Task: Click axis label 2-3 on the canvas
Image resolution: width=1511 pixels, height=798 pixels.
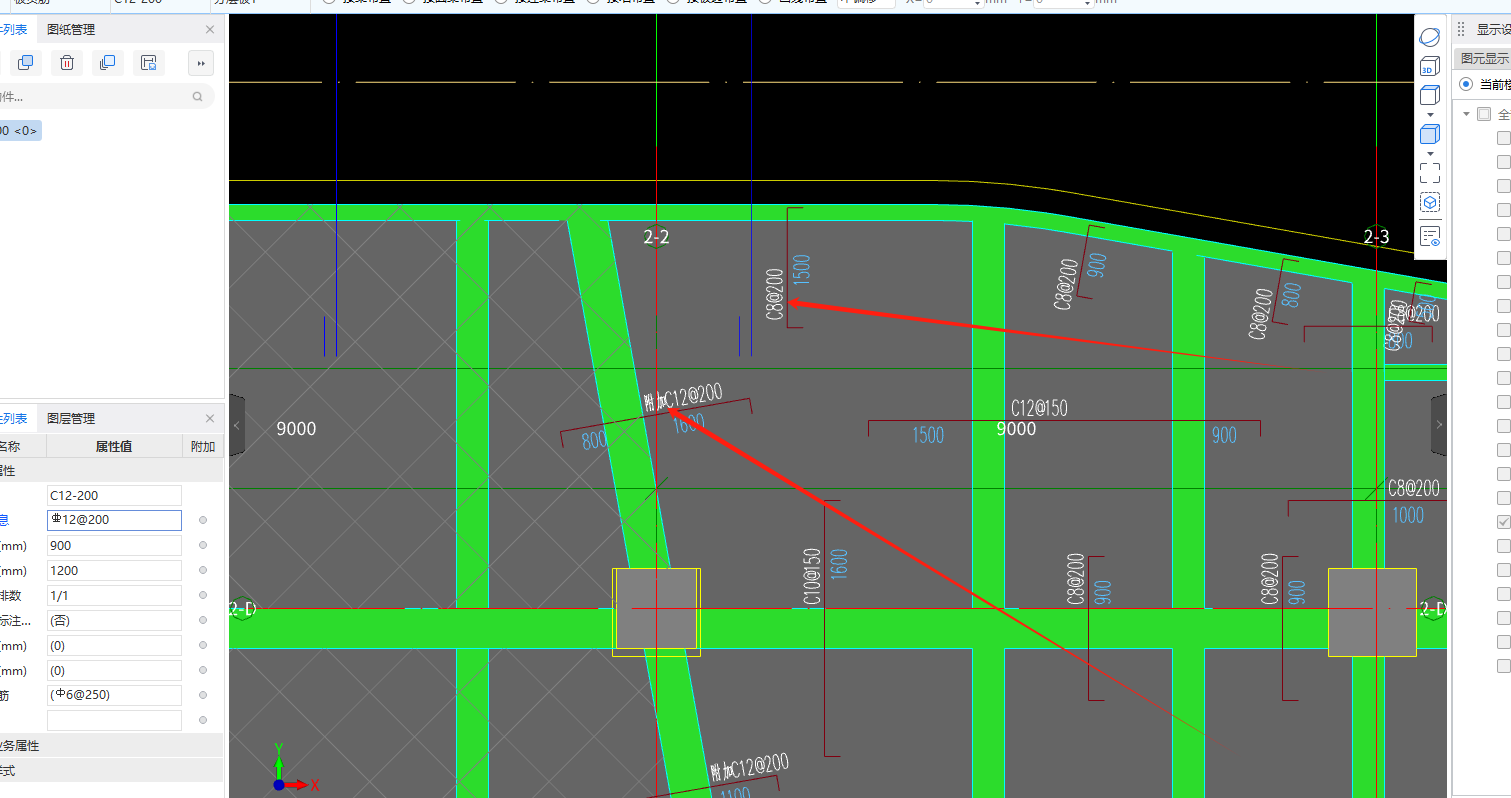Action: coord(1377,237)
